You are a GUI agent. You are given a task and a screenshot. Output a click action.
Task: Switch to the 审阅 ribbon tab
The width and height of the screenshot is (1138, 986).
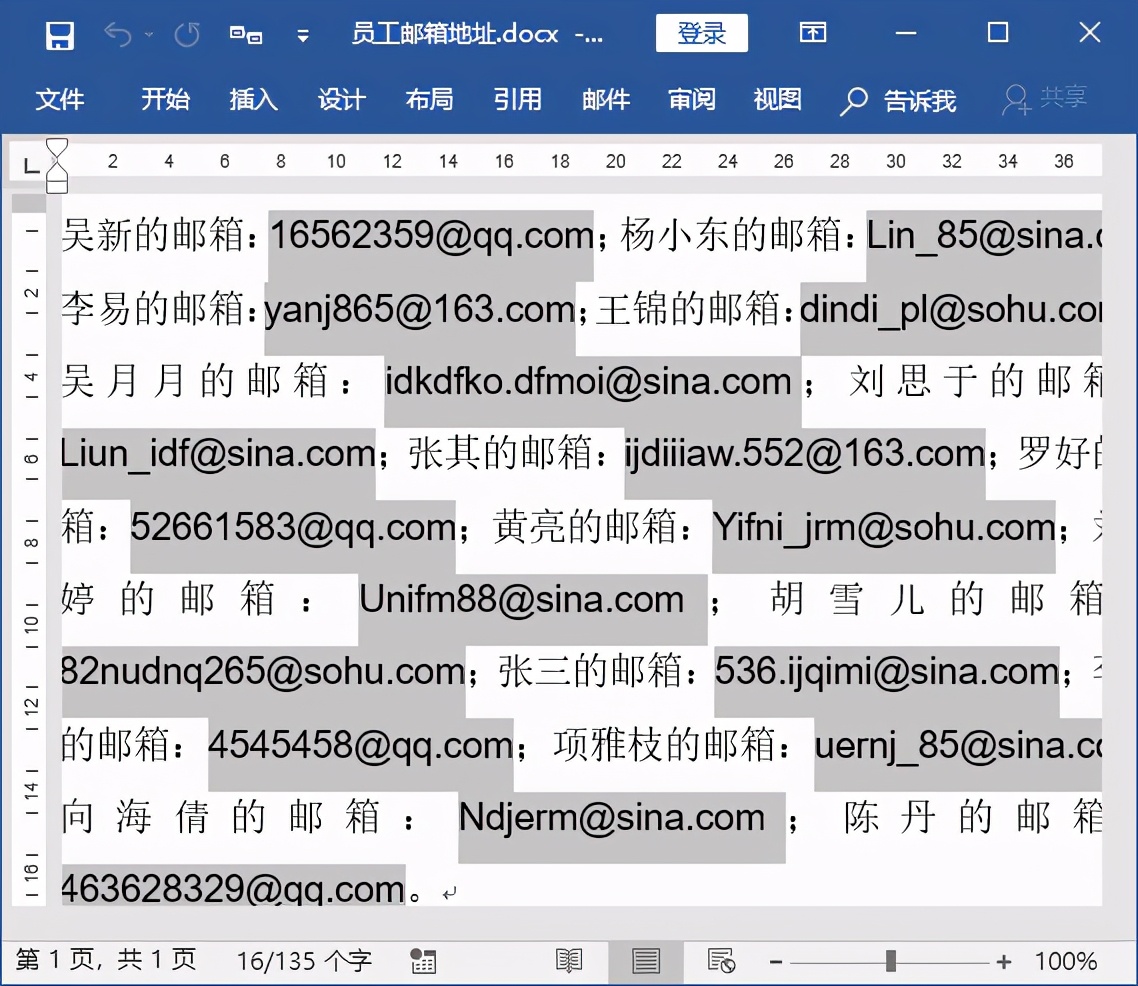pos(691,100)
